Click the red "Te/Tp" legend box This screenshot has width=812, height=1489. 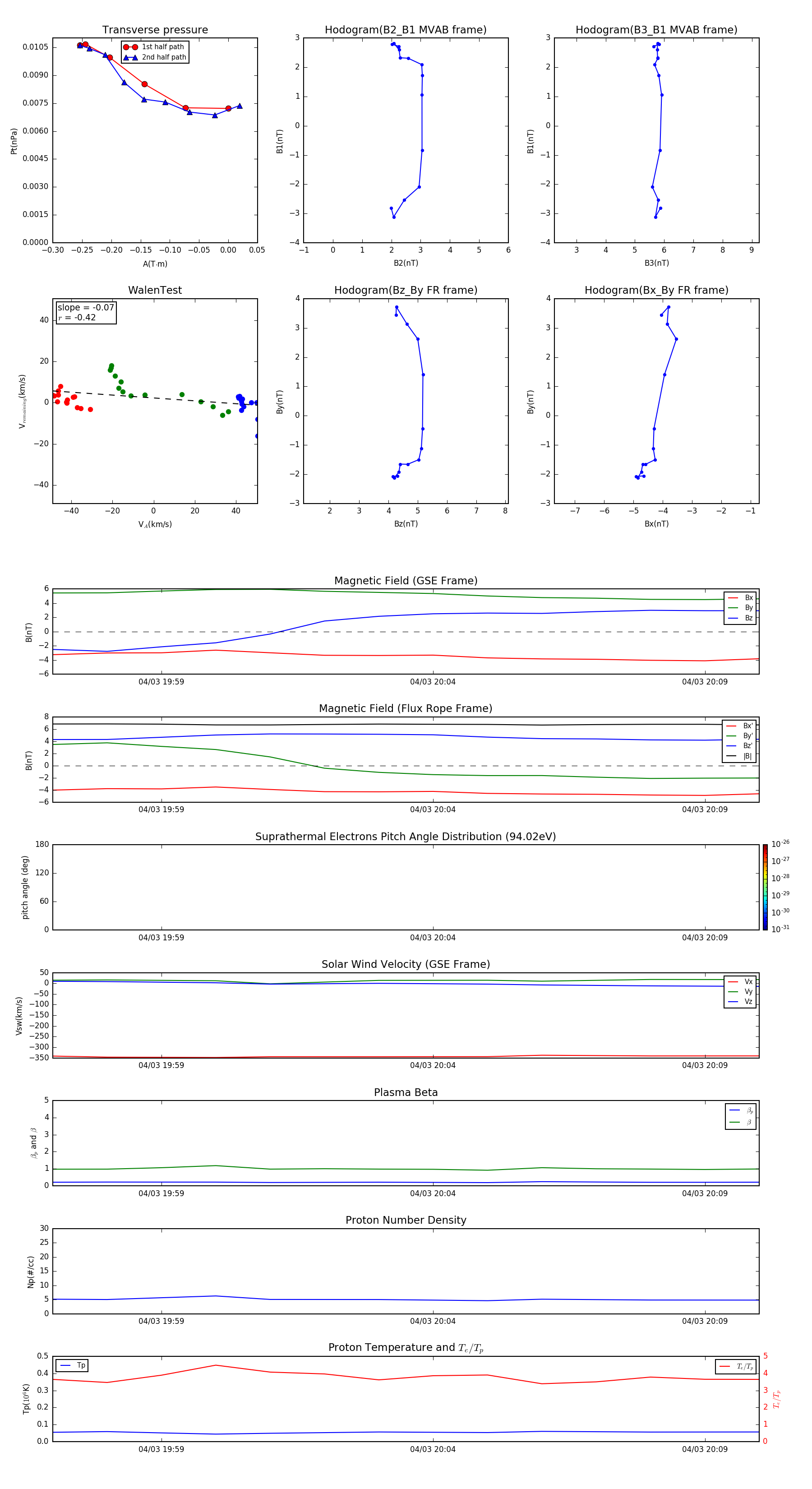point(736,1366)
